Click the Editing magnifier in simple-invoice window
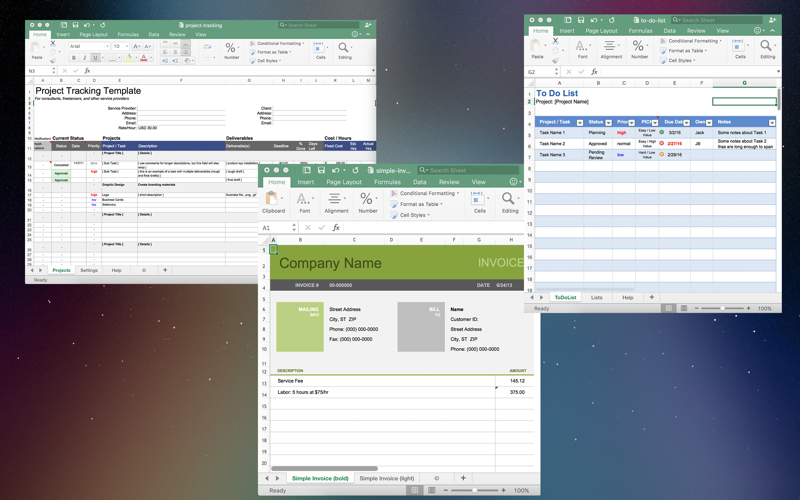Viewport: 800px width, 500px height. coord(508,198)
